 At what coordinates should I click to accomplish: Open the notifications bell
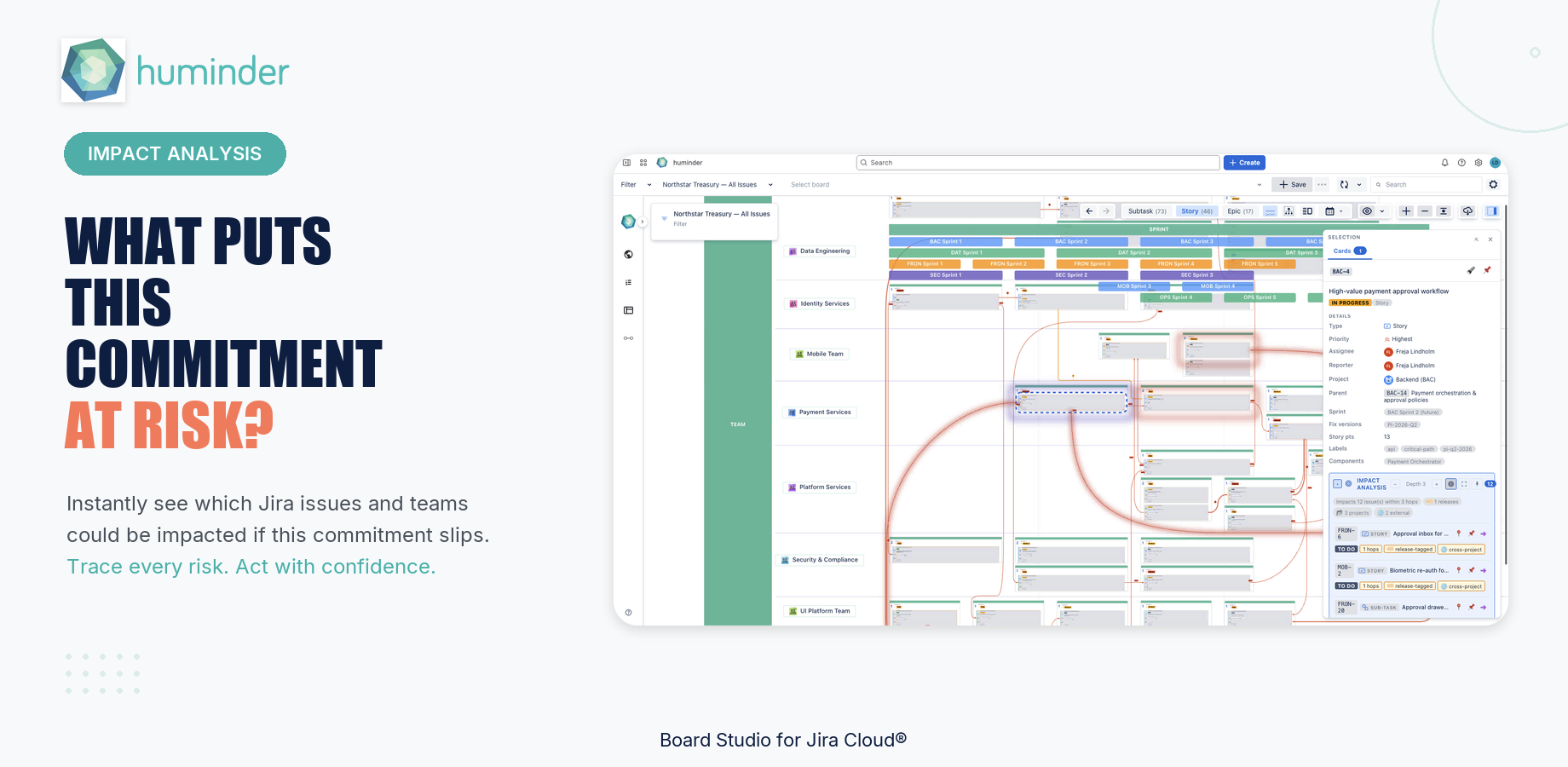1444,163
